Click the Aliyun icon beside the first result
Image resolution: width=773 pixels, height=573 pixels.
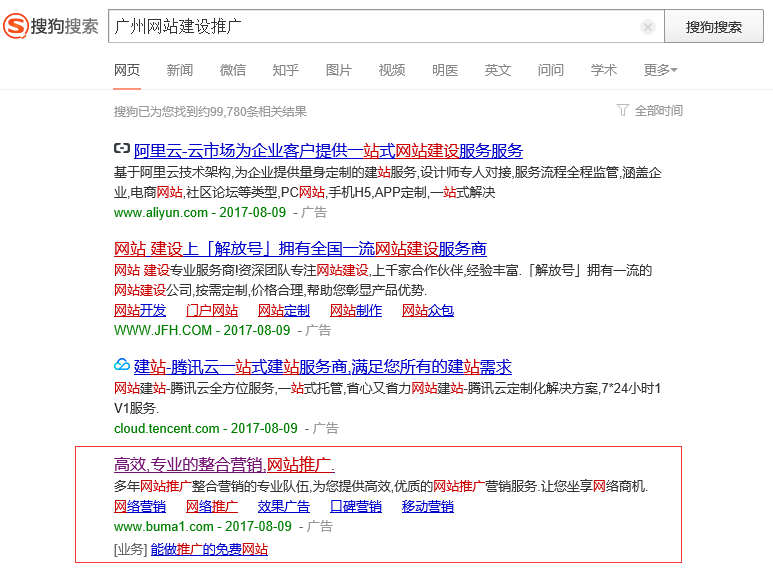coord(122,150)
